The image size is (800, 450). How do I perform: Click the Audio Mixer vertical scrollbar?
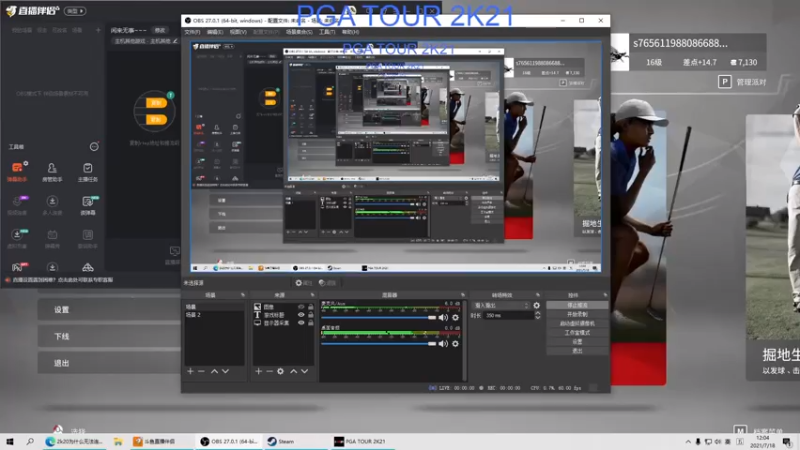point(464,340)
